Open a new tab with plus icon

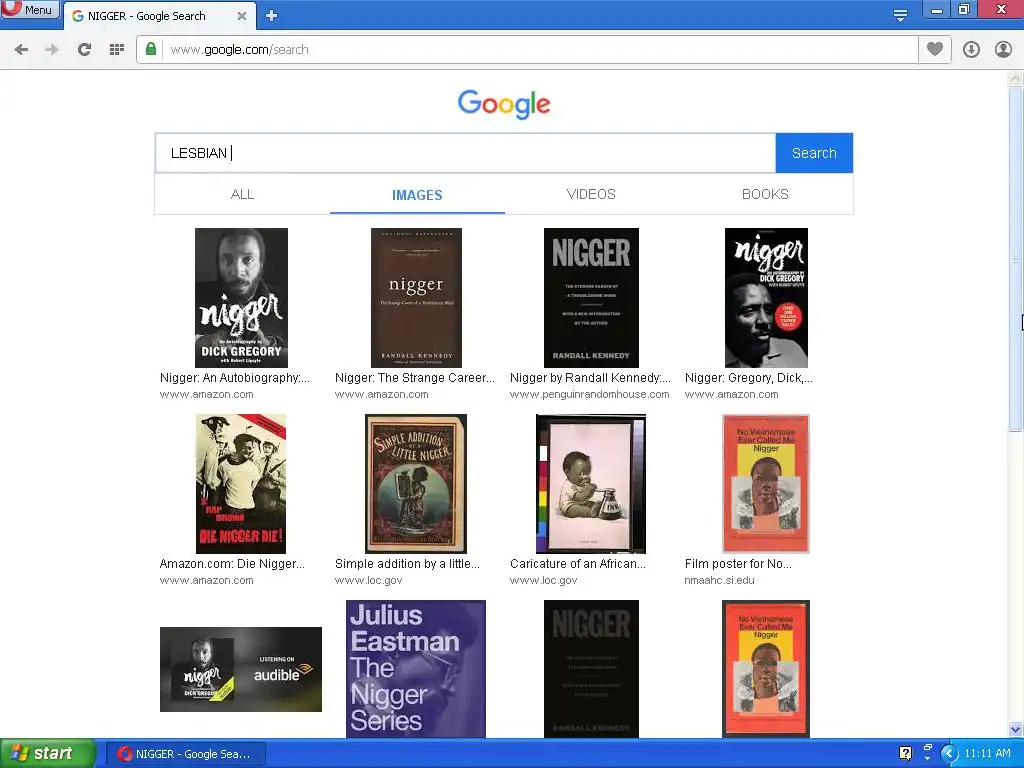point(272,16)
